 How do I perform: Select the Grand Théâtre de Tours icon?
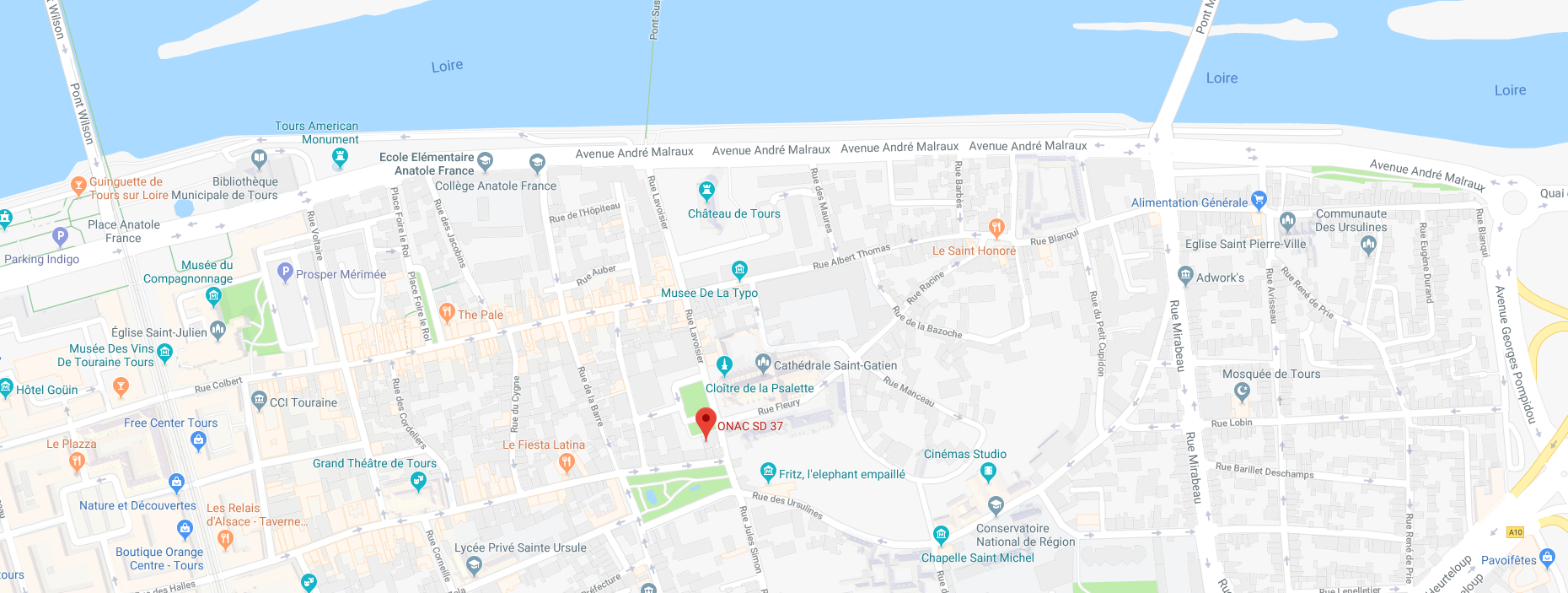coord(418,482)
